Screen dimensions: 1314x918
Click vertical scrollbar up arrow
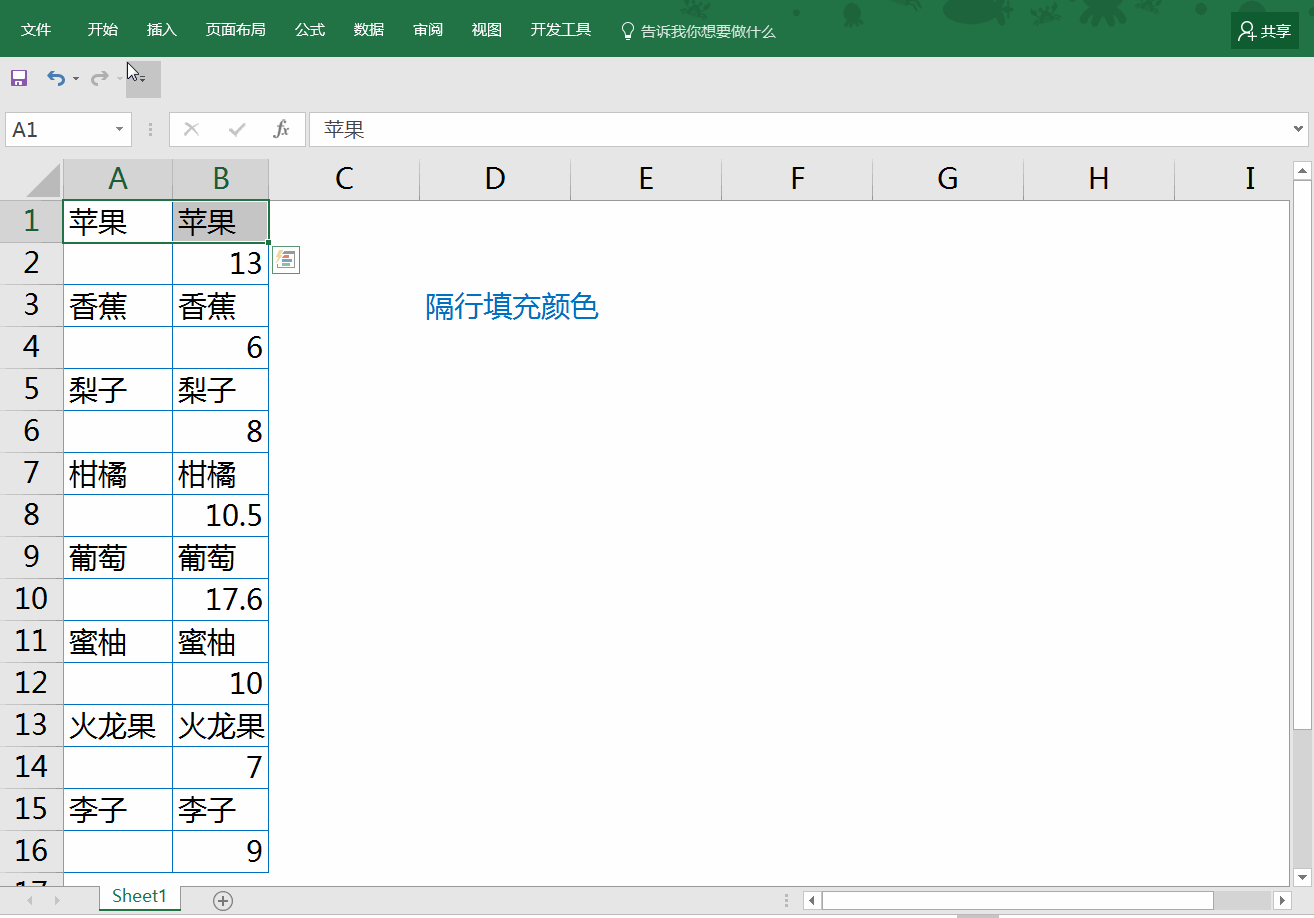point(1302,171)
